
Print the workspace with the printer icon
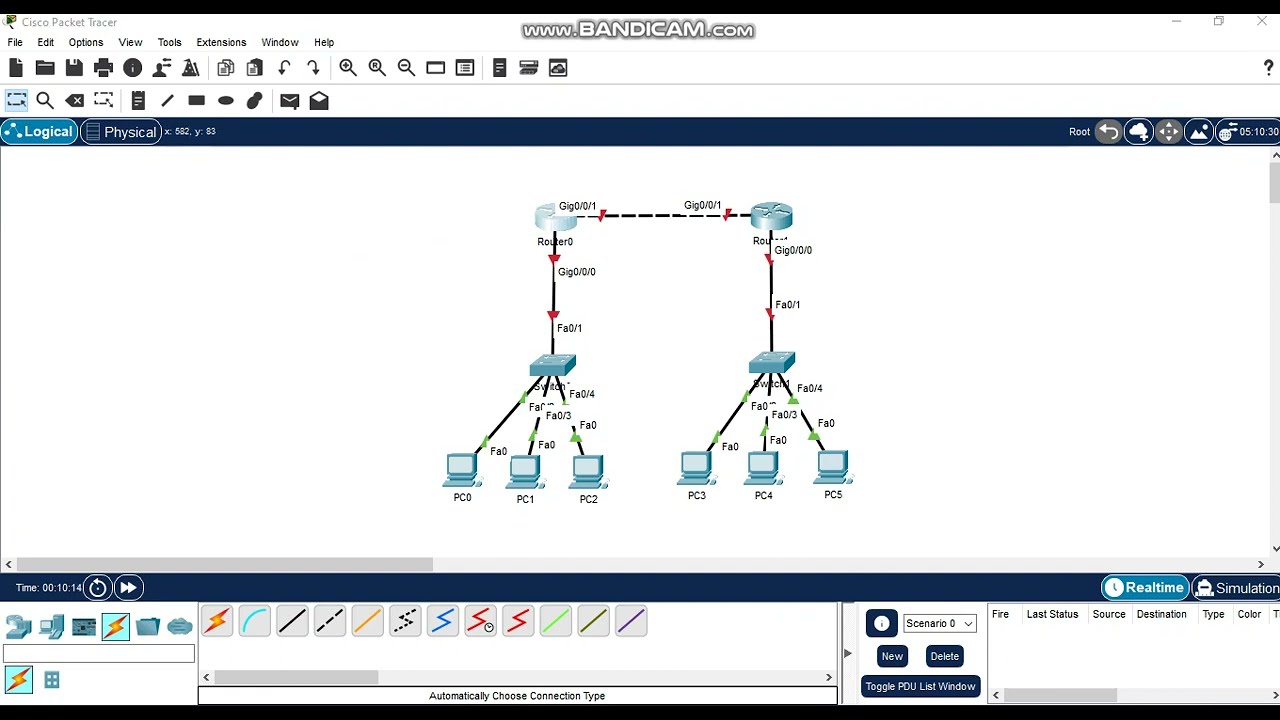103,68
